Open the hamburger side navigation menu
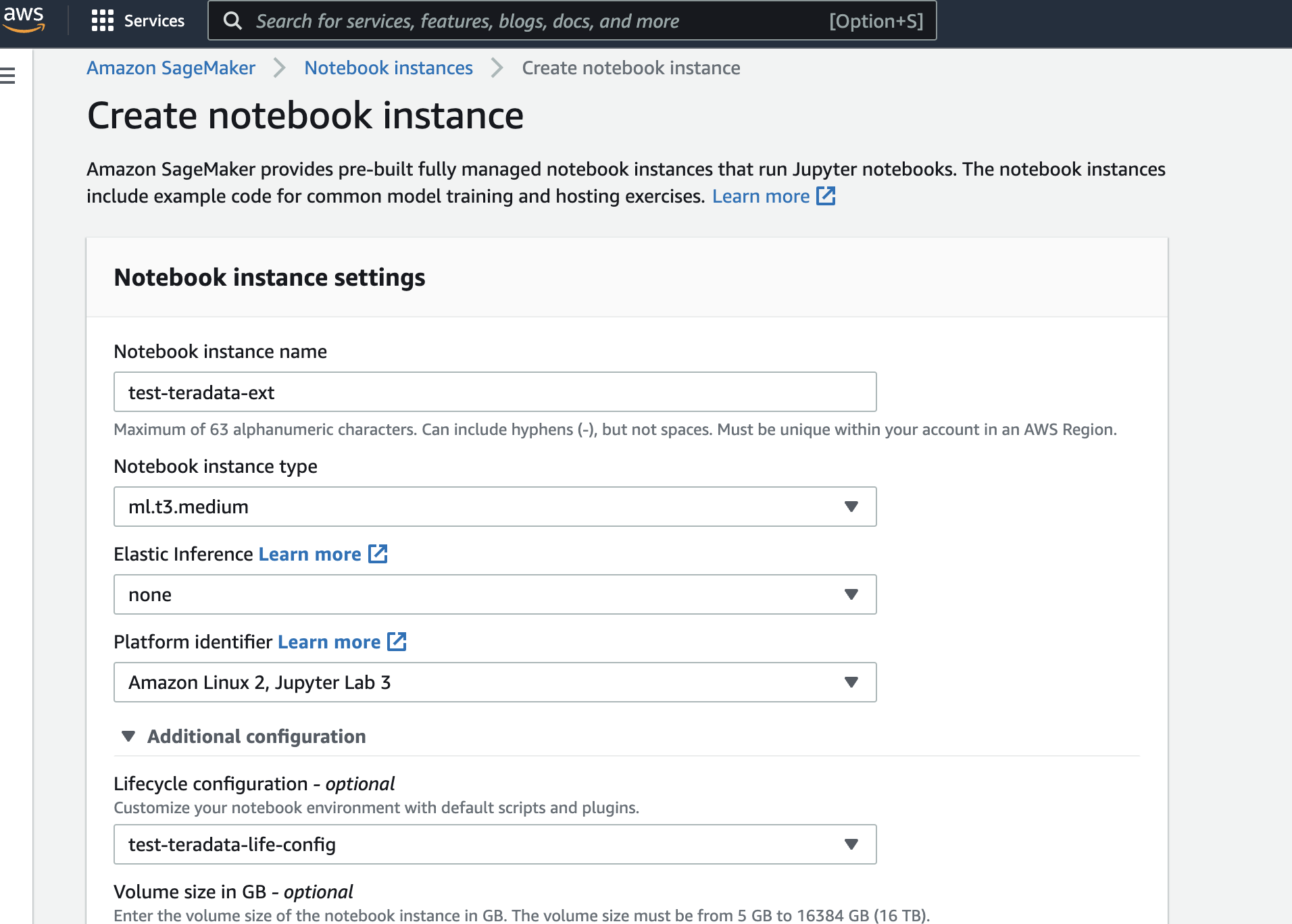Screen dimensions: 1292x924 pyautogui.click(x=8, y=76)
